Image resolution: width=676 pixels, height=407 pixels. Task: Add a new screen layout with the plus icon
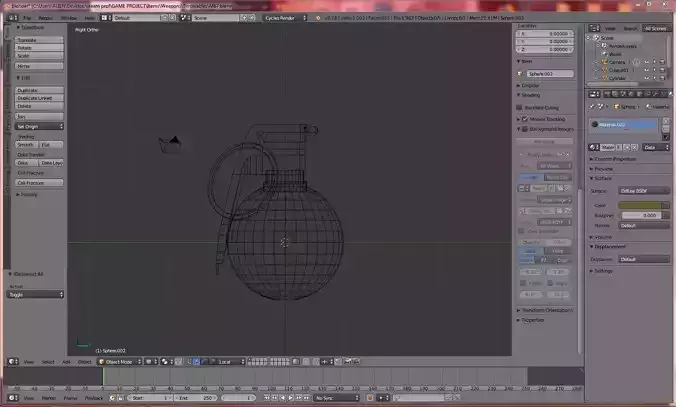(164, 18)
